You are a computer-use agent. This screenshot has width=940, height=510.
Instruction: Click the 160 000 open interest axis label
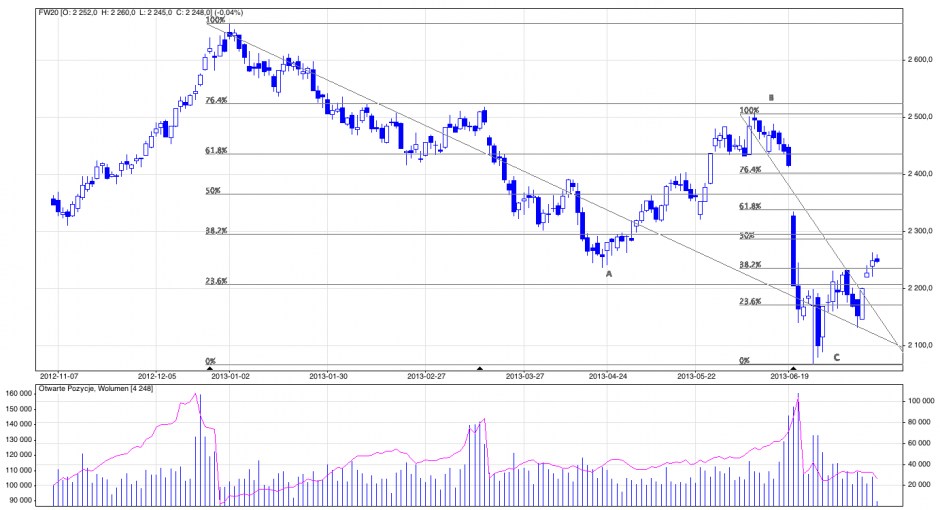pyautogui.click(x=18, y=395)
